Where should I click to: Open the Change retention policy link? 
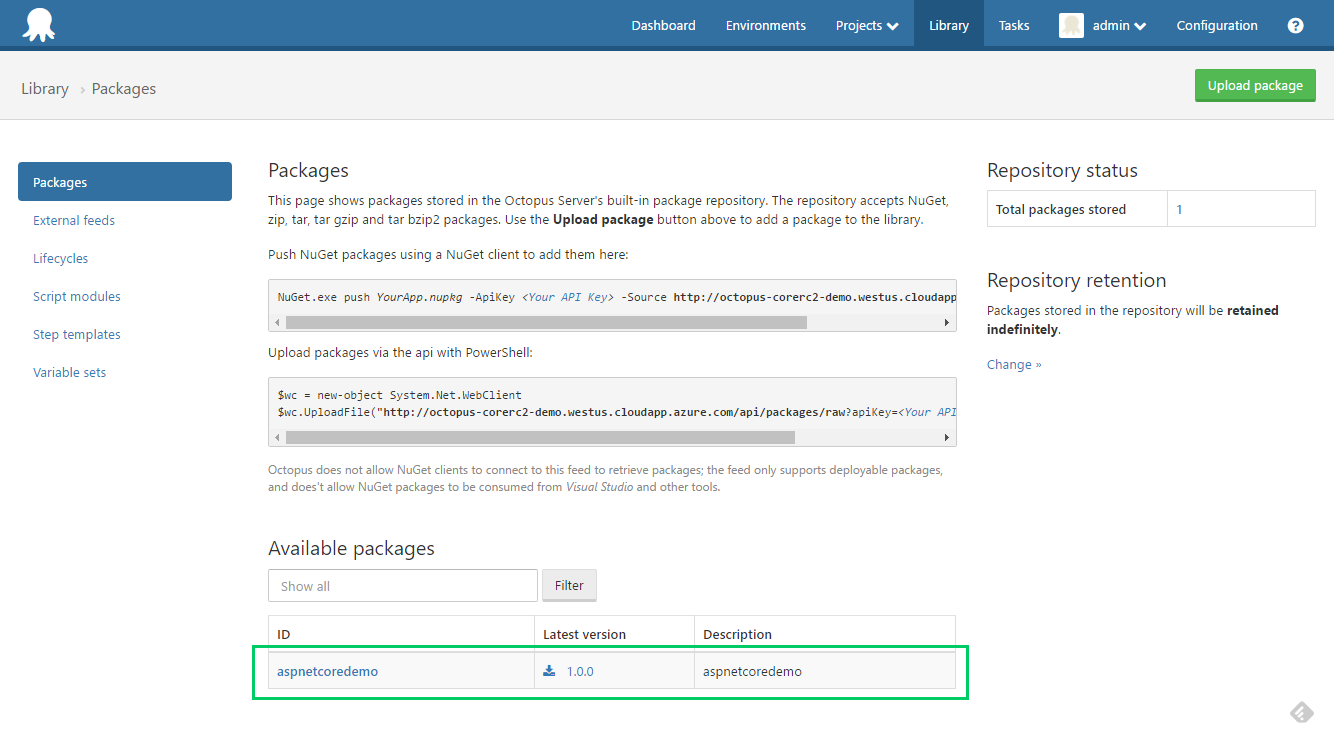coord(1013,364)
